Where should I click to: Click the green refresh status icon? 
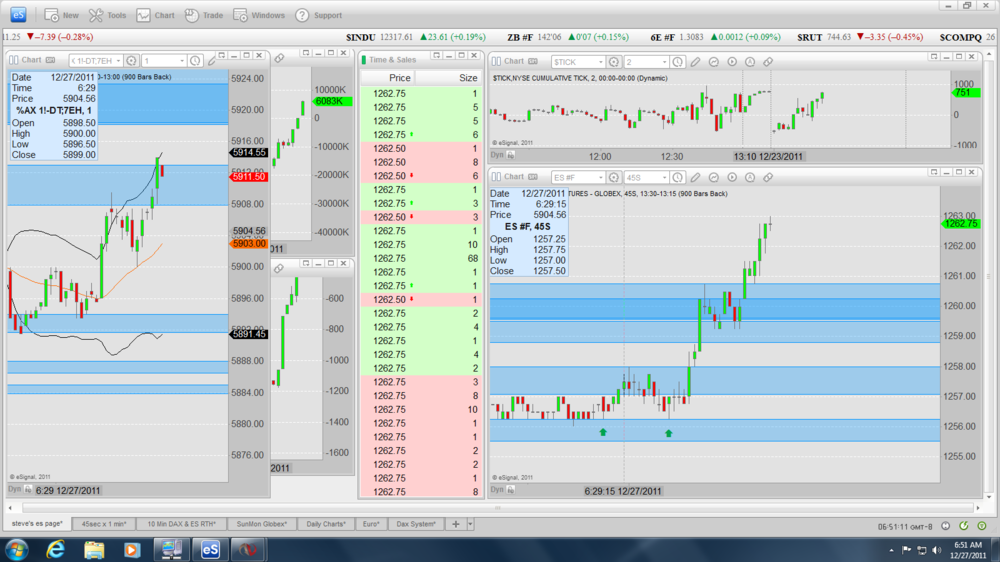tap(964, 526)
